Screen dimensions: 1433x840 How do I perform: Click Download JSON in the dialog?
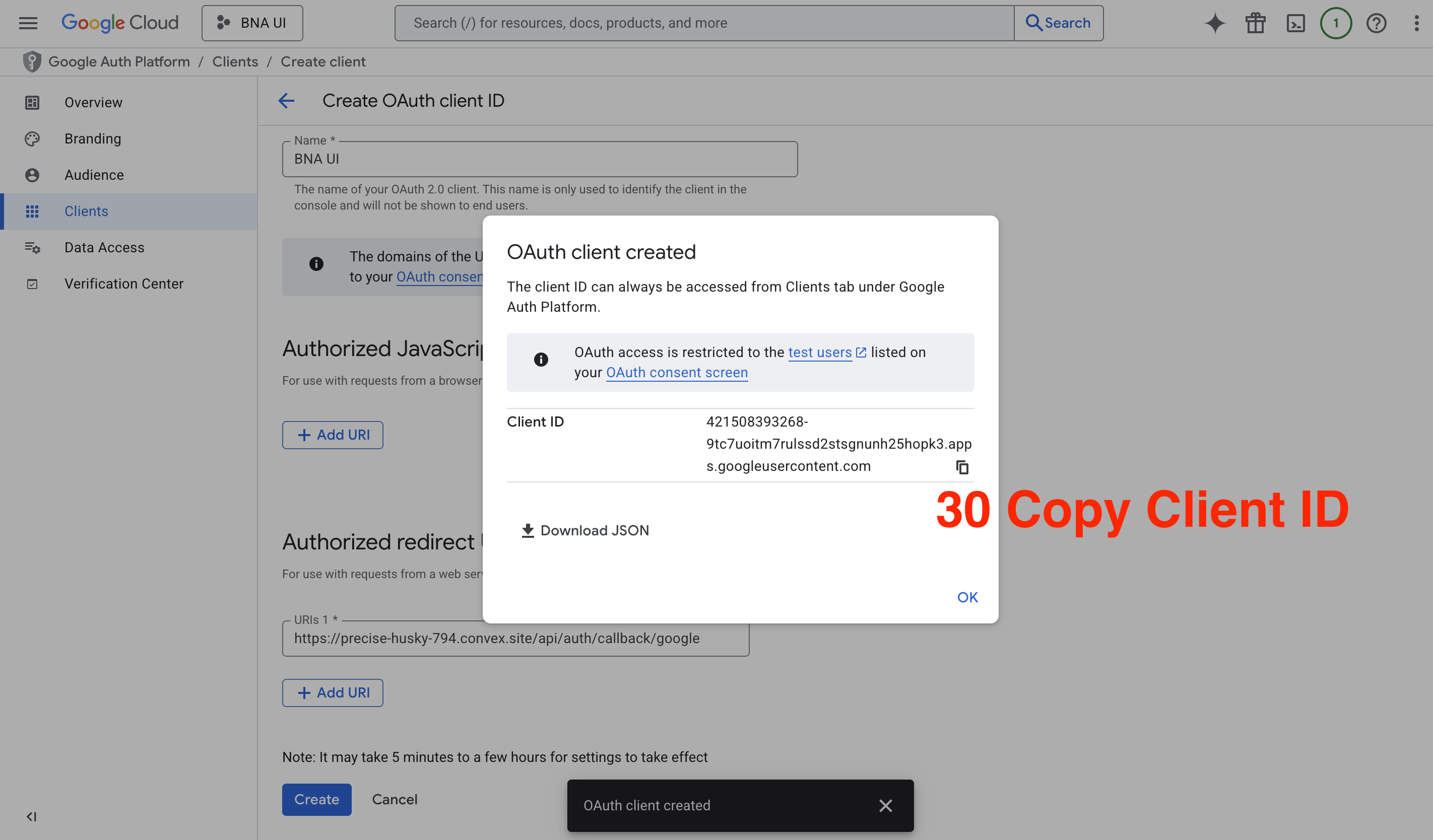point(584,530)
